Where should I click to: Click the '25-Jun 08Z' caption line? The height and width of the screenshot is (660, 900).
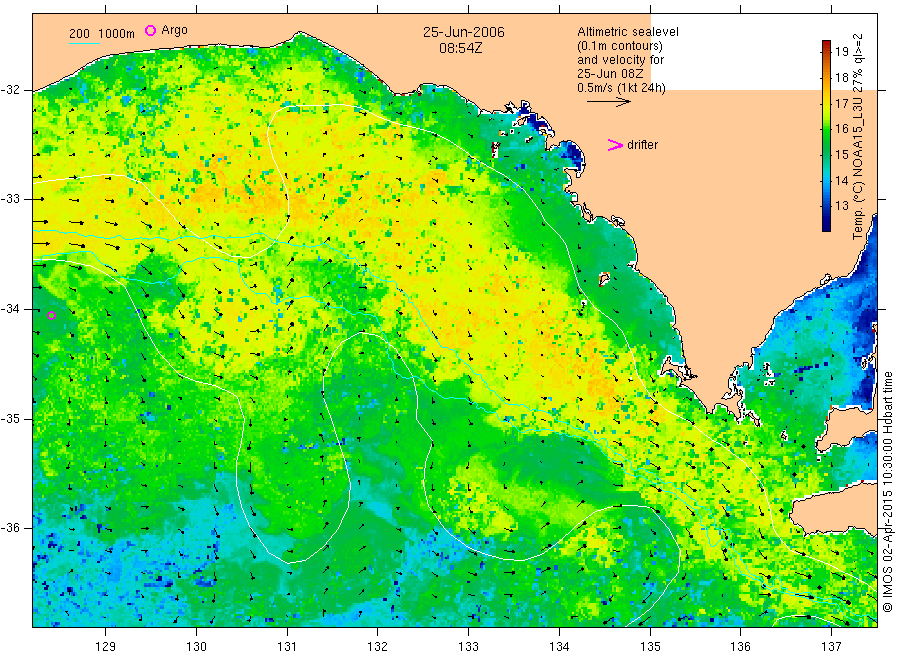pos(610,74)
